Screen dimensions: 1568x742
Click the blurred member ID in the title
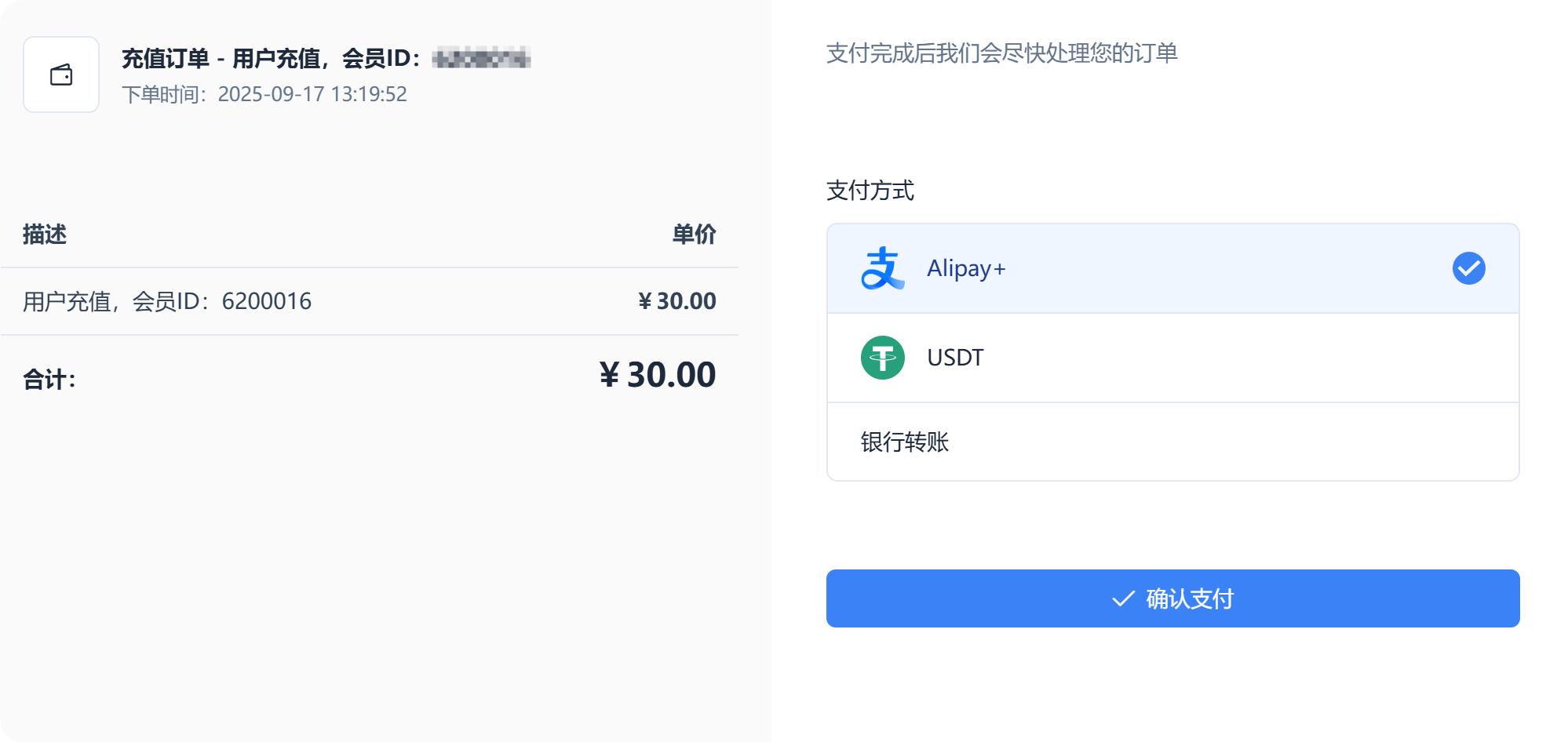coord(481,58)
